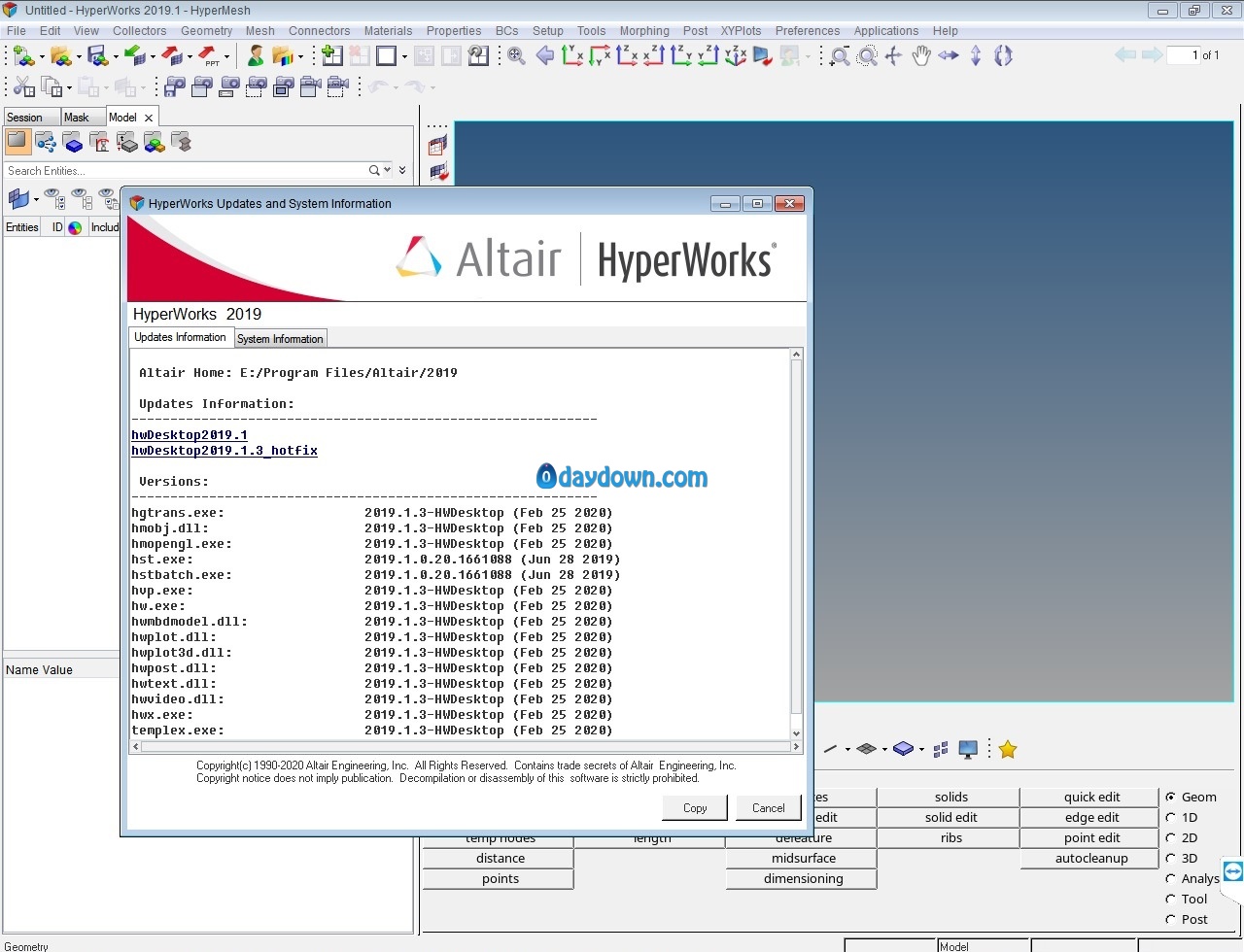Click the midsurface panel button

[x=804, y=858]
